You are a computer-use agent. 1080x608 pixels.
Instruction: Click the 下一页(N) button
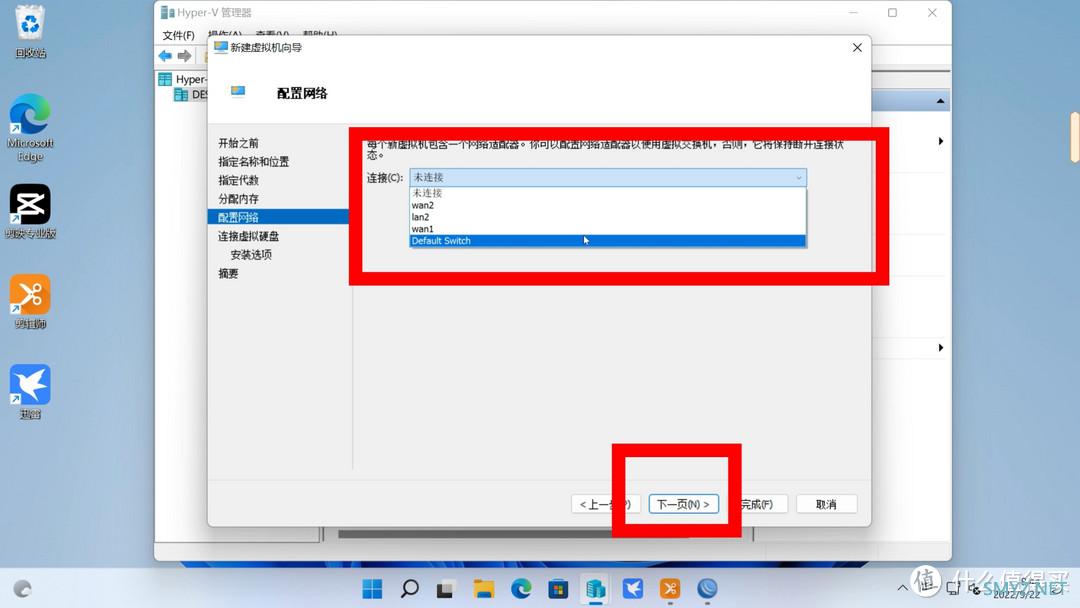[x=684, y=504]
